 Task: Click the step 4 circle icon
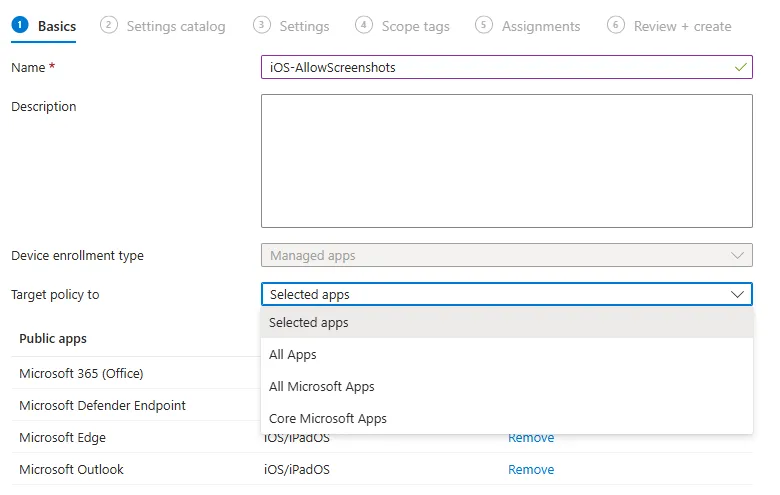coord(364,24)
